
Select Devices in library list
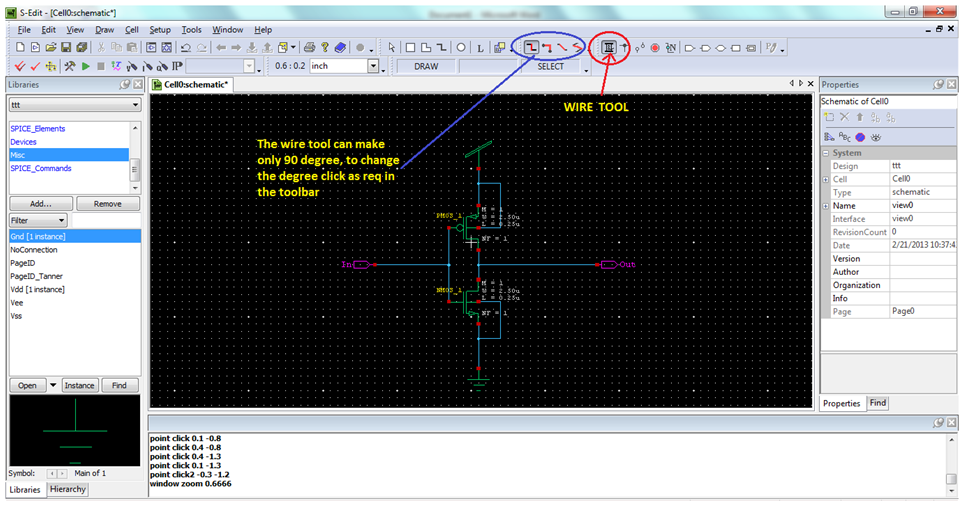pyautogui.click(x=23, y=142)
